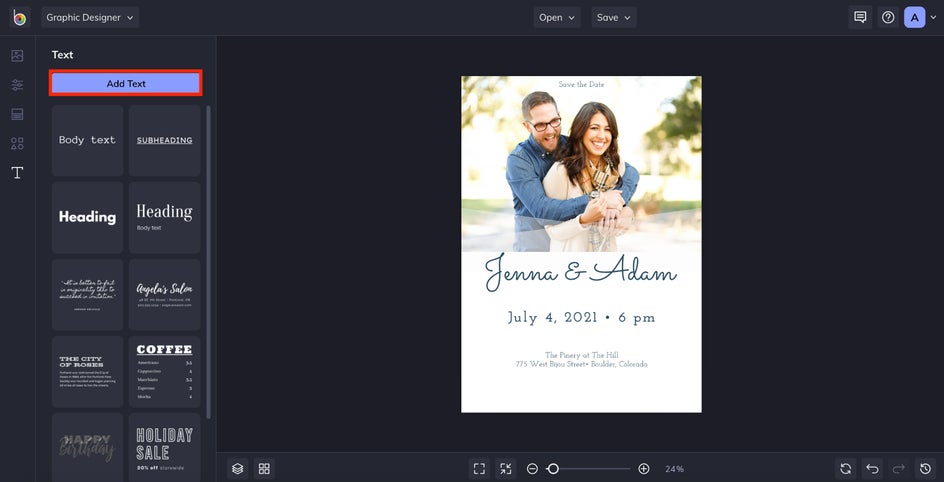Click the account avatar A
The image size is (944, 482).
click(x=914, y=17)
